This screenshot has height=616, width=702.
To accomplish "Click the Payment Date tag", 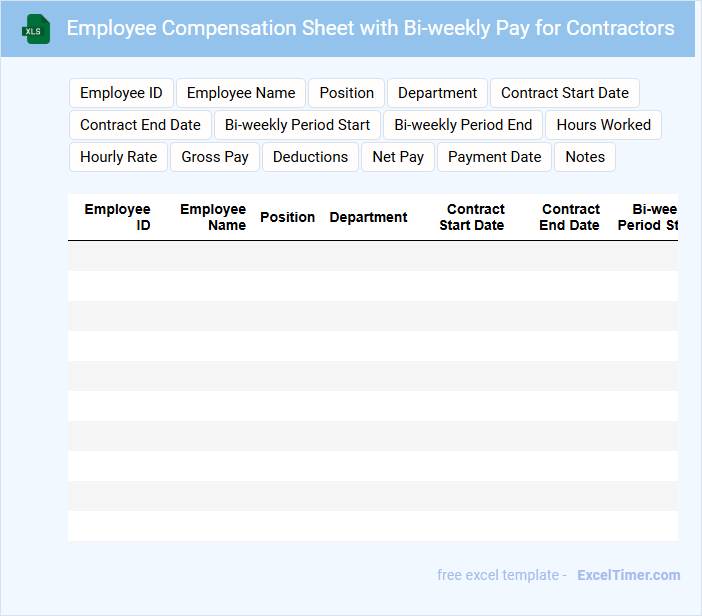I will tap(494, 157).
